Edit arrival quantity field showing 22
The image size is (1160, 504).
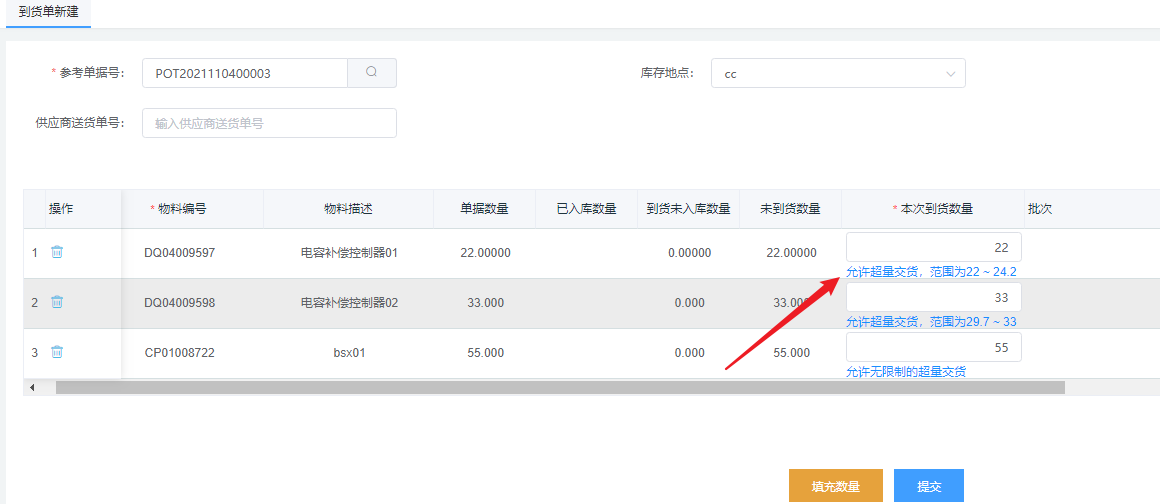coord(933,247)
